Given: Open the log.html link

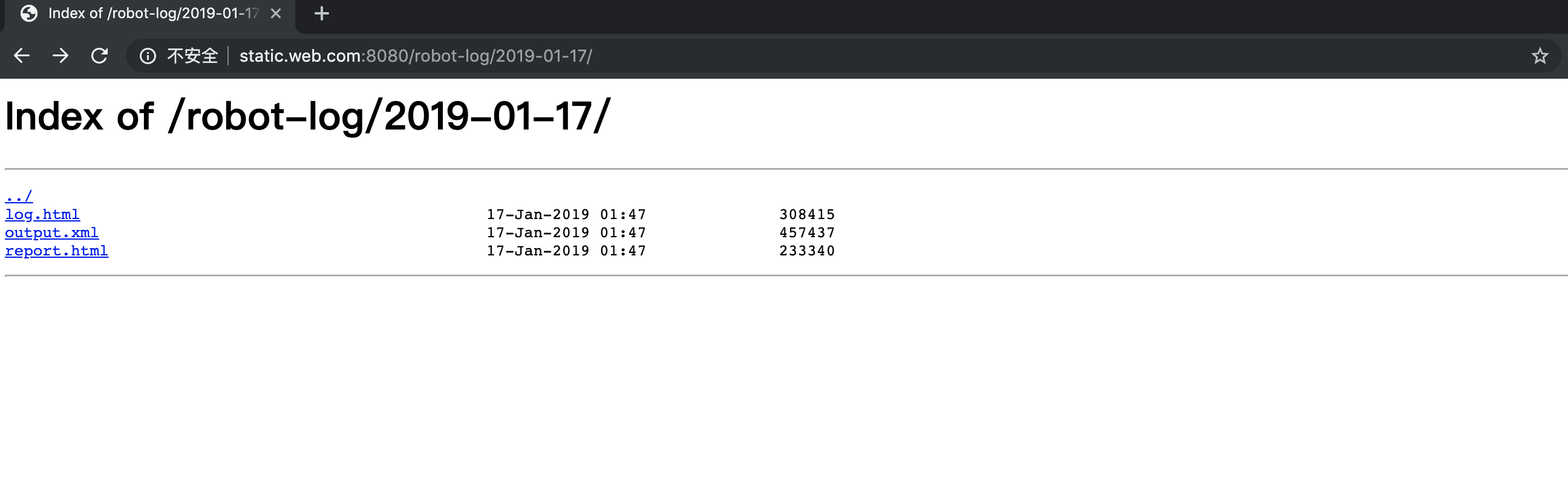Looking at the screenshot, I should click(x=42, y=214).
